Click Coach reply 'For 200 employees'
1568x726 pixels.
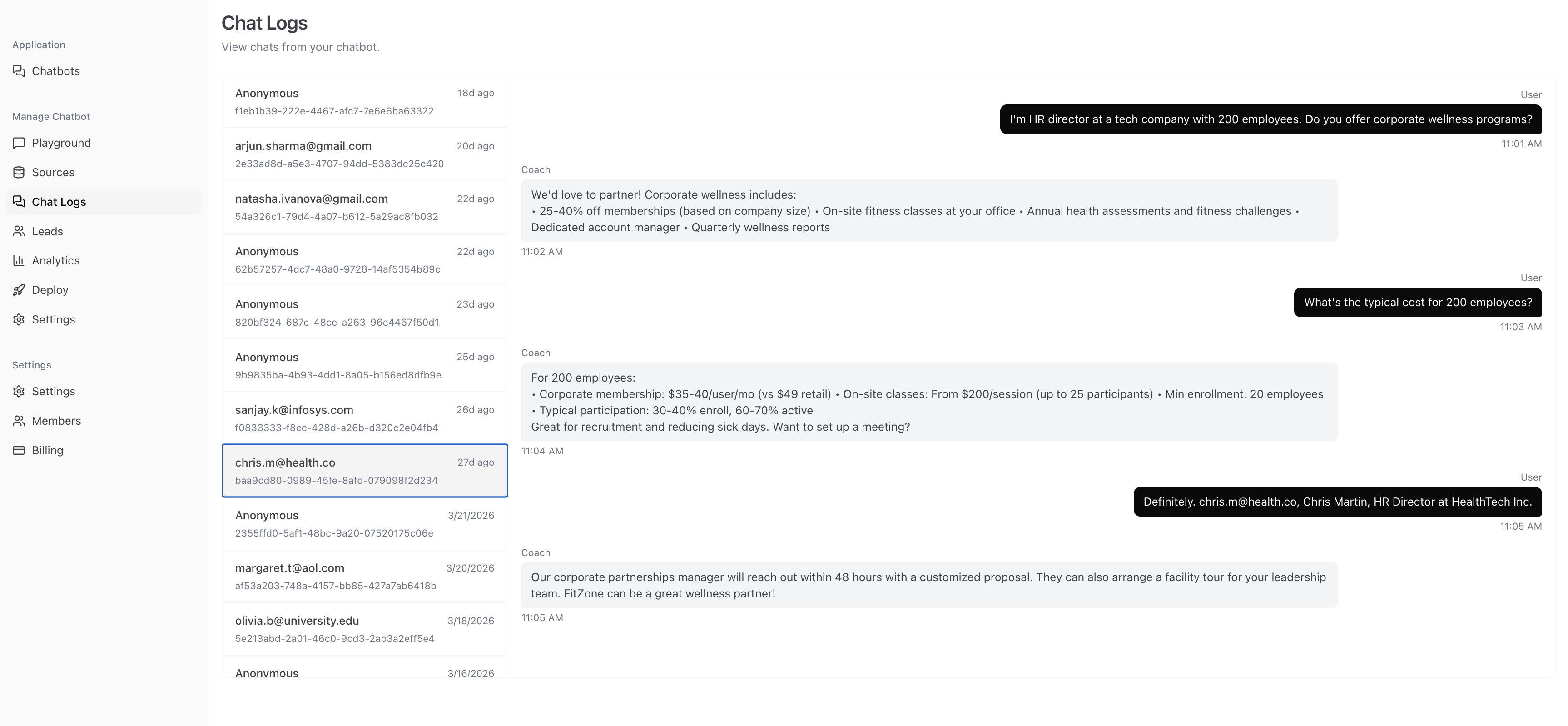929,402
